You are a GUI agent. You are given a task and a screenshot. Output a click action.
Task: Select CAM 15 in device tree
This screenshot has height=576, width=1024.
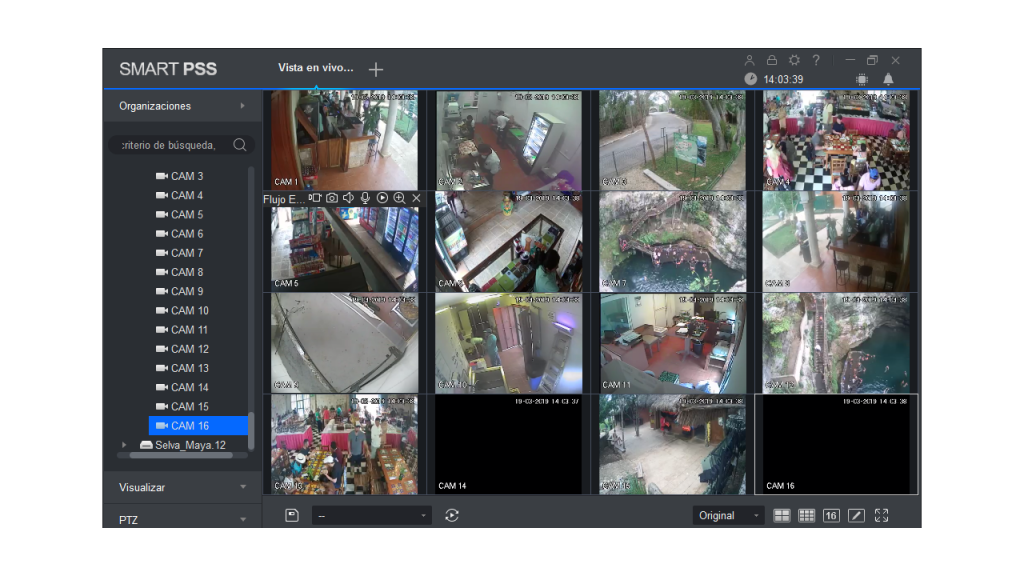coord(182,406)
